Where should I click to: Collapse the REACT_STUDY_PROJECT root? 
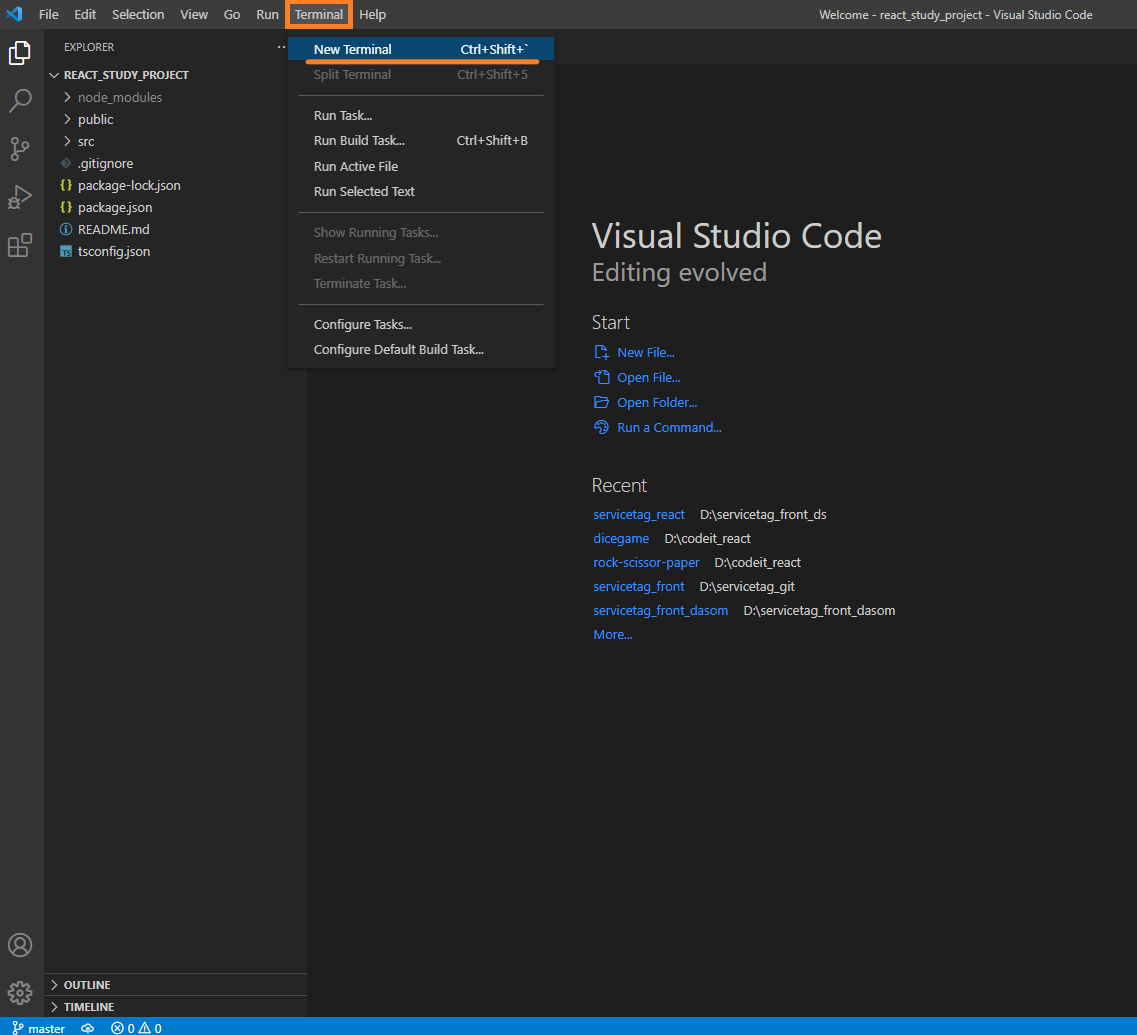tap(175, 75)
